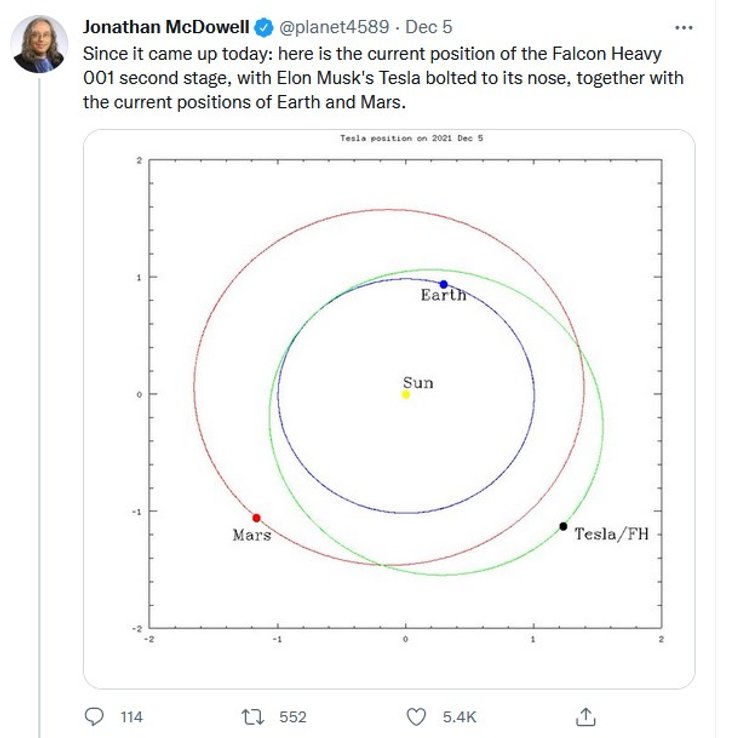Click the 552 retweets count
This screenshot has width=740, height=738.
292,717
